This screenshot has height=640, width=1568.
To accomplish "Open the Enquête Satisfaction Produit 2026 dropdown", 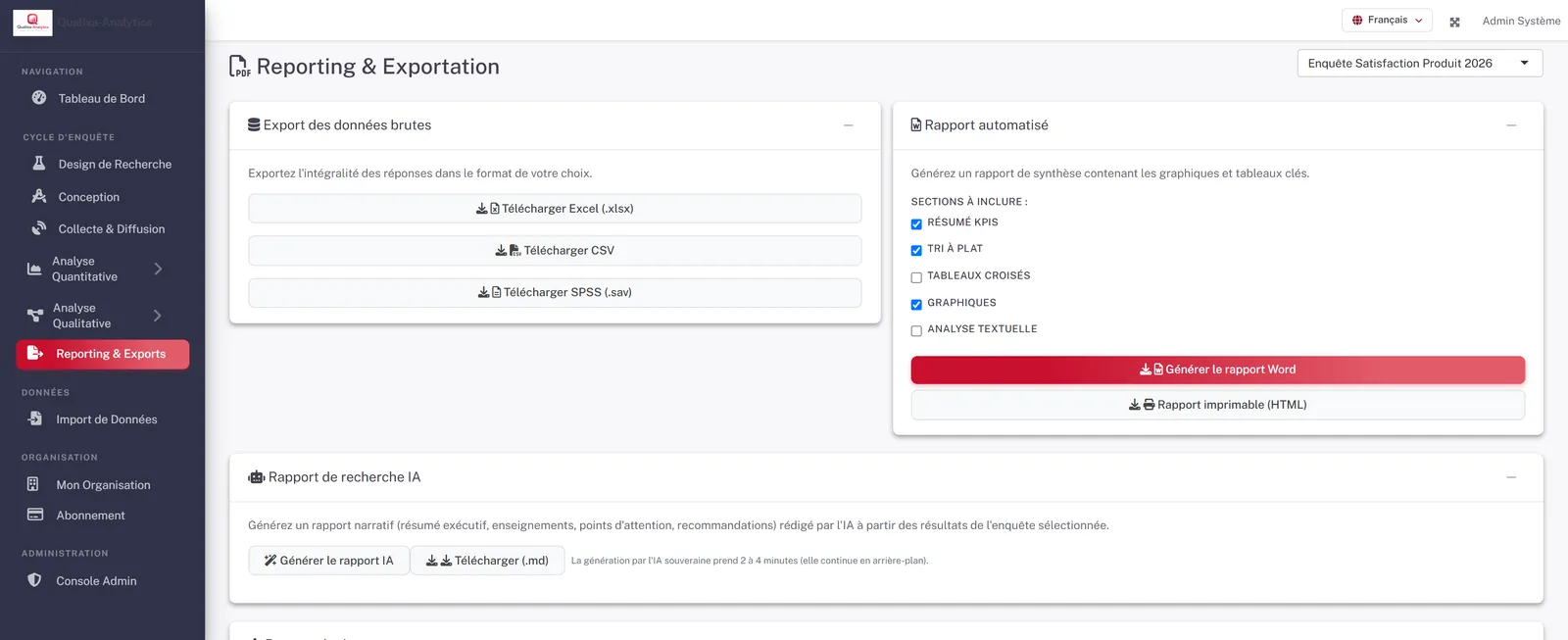I will tap(1420, 63).
